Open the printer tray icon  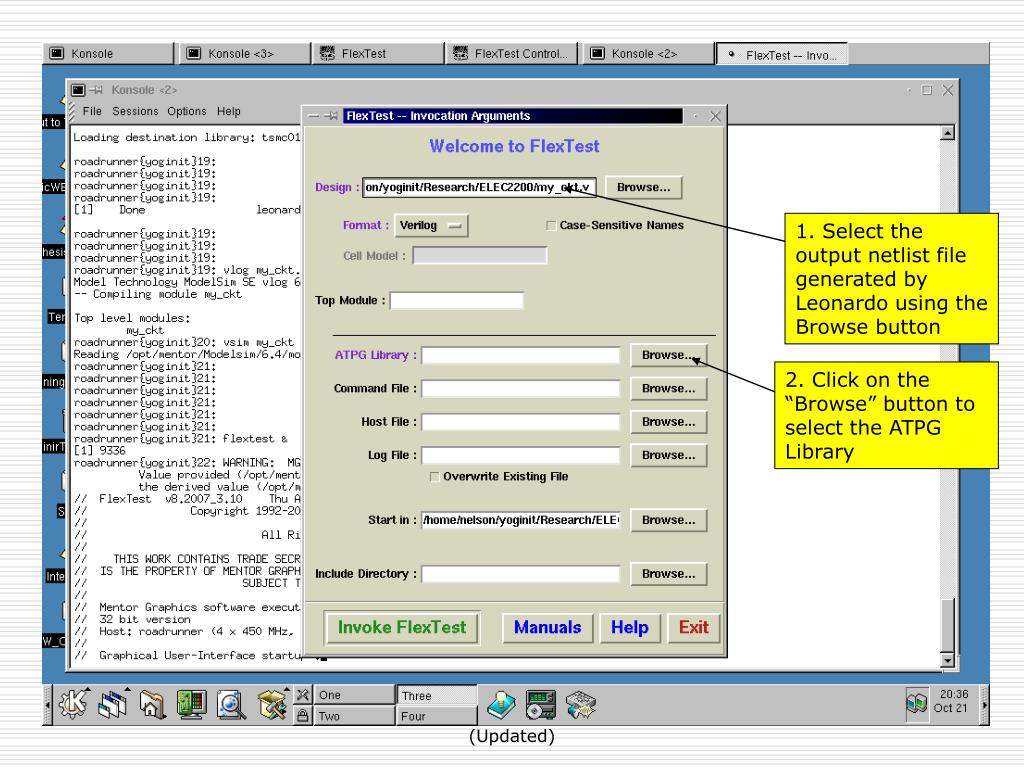[581, 705]
